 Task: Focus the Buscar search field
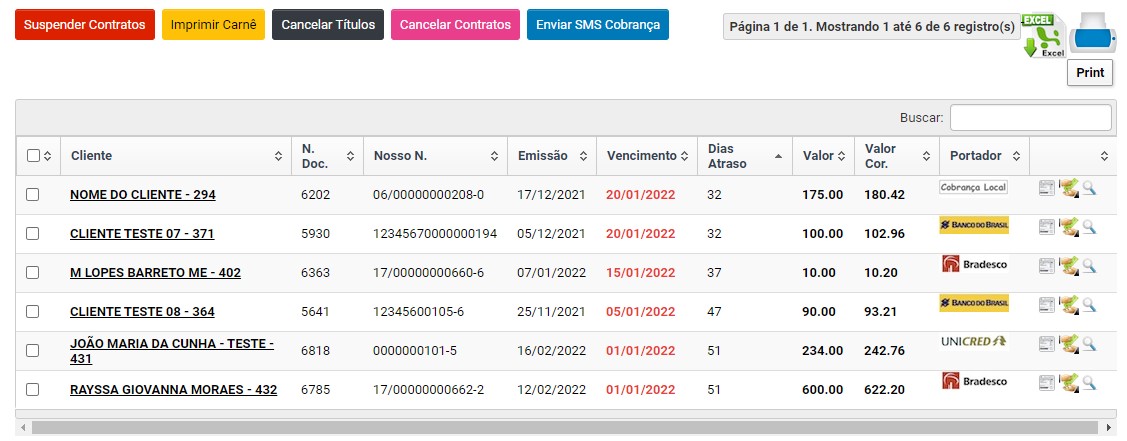click(1030, 118)
